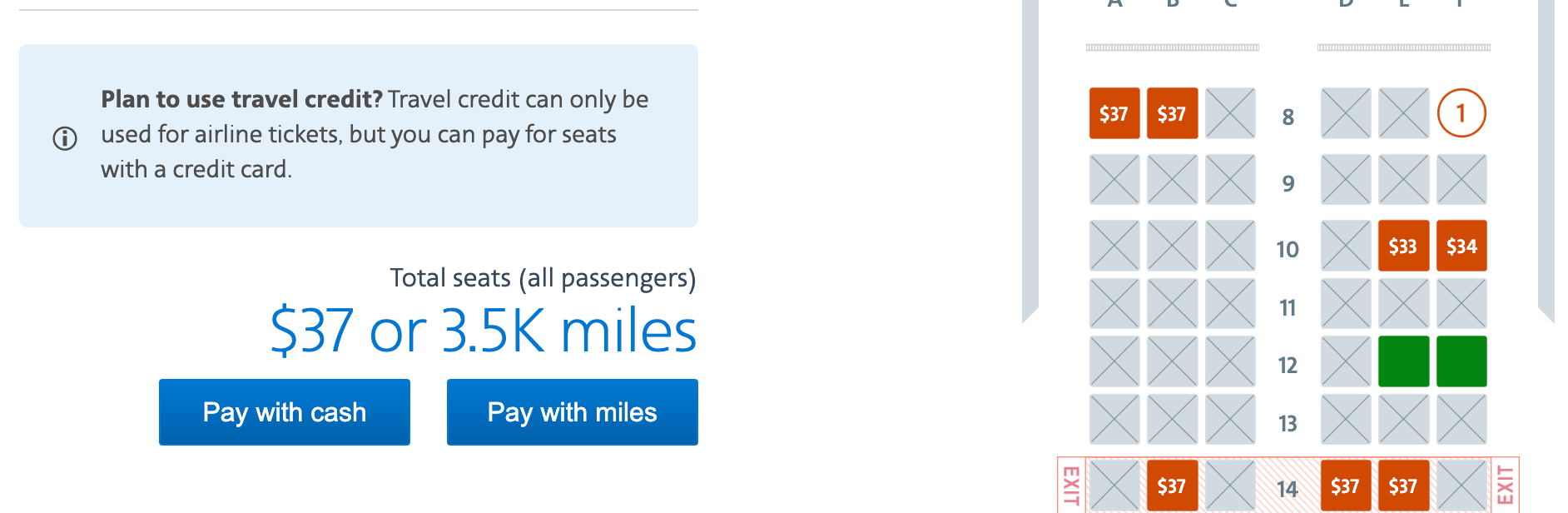The width and height of the screenshot is (1568, 513).
Task: Click the unavailable seat 11F icon
Action: (1461, 306)
